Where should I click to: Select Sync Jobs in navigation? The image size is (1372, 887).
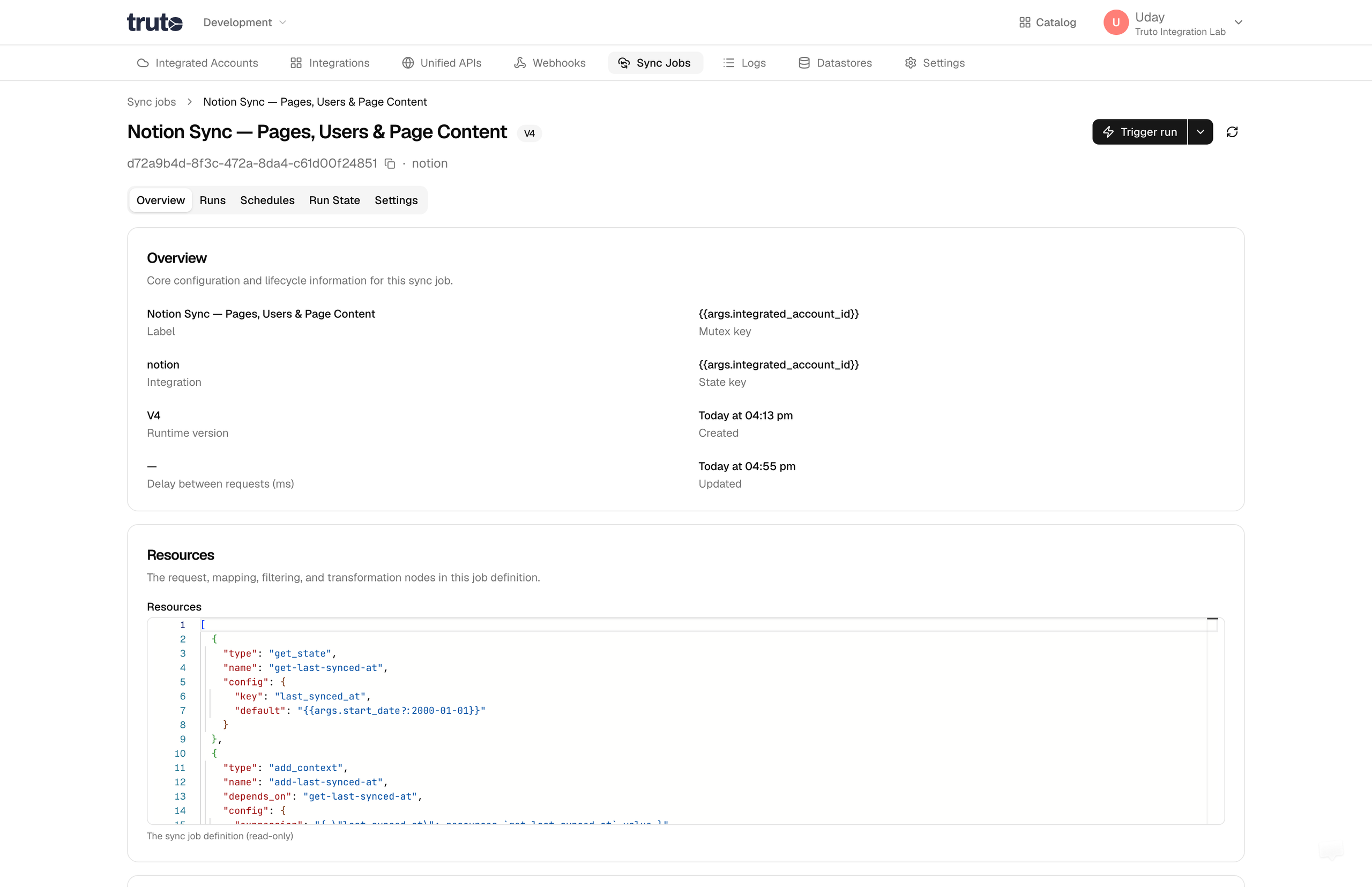point(655,63)
